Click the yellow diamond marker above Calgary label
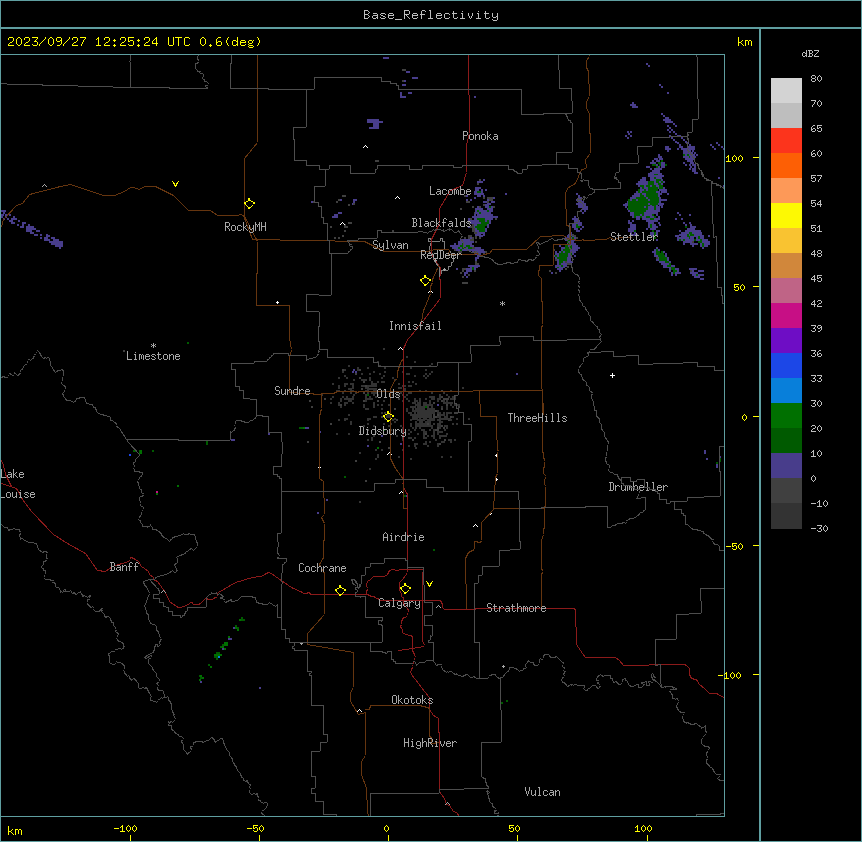 point(405,589)
